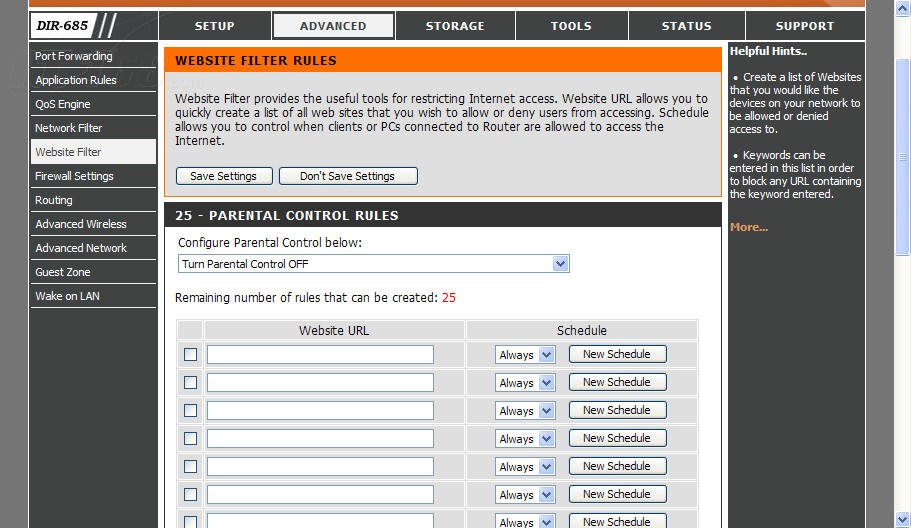This screenshot has width=911, height=528.
Task: Open the SUPPORT tab
Action: coord(804,26)
